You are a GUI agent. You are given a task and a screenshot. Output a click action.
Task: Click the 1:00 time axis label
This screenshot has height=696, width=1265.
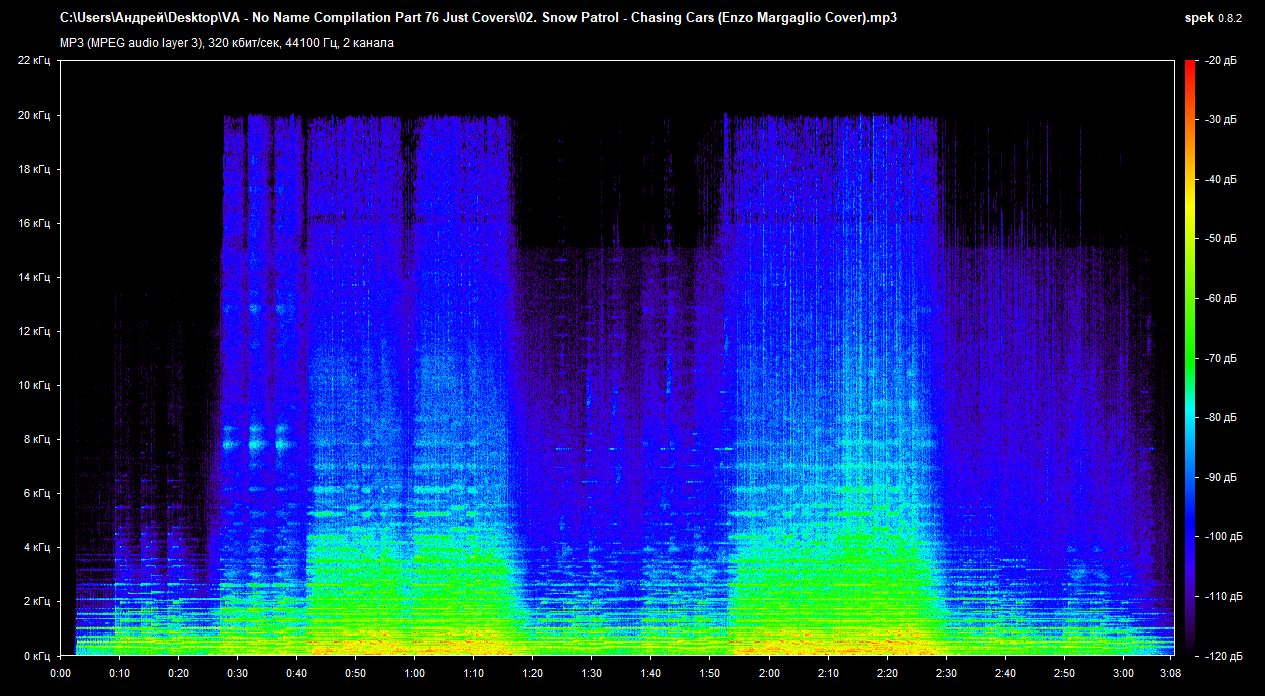pos(415,674)
